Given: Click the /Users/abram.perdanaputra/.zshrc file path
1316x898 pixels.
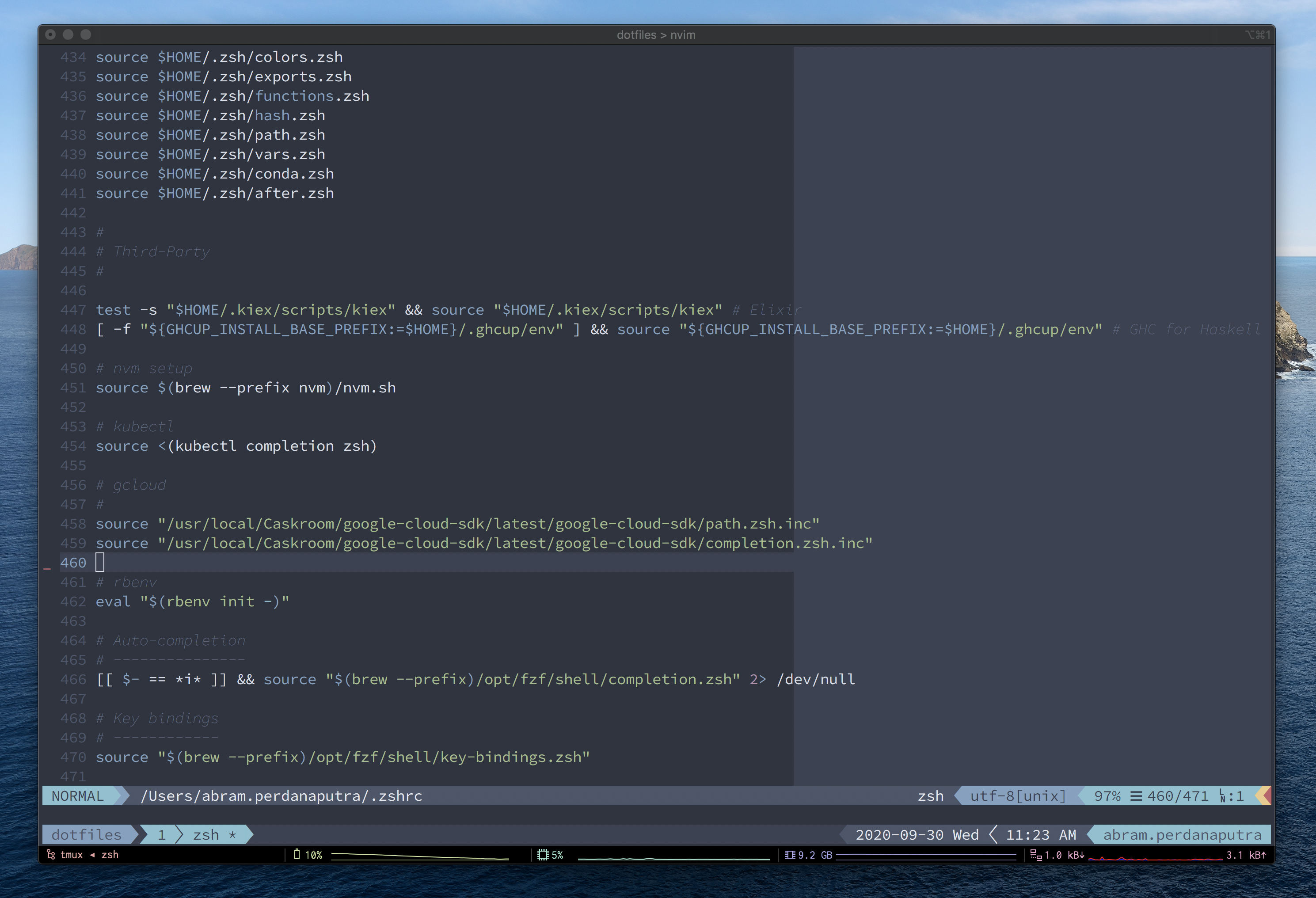Looking at the screenshot, I should point(281,796).
